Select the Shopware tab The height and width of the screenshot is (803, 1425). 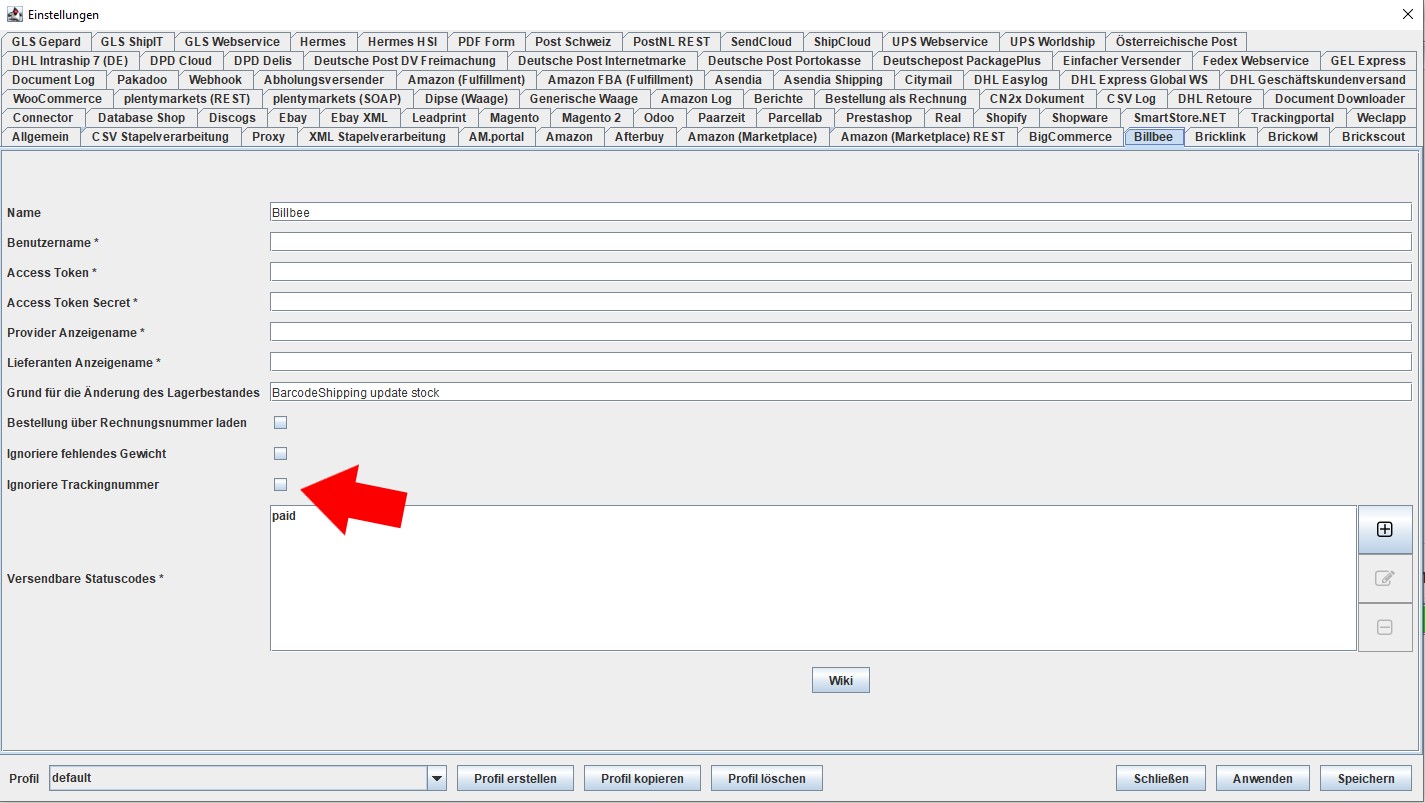tap(1079, 118)
